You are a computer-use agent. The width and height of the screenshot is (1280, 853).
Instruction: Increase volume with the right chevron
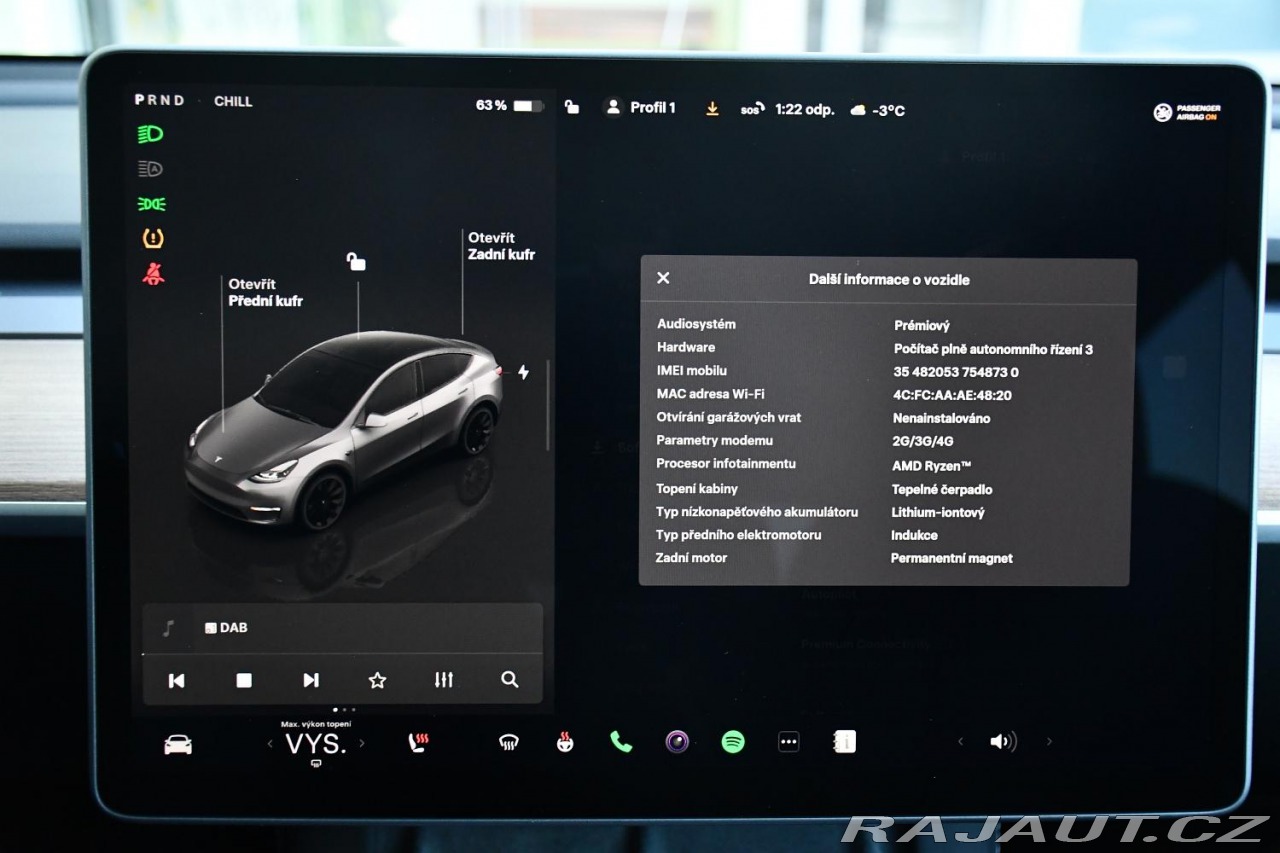(x=1049, y=742)
